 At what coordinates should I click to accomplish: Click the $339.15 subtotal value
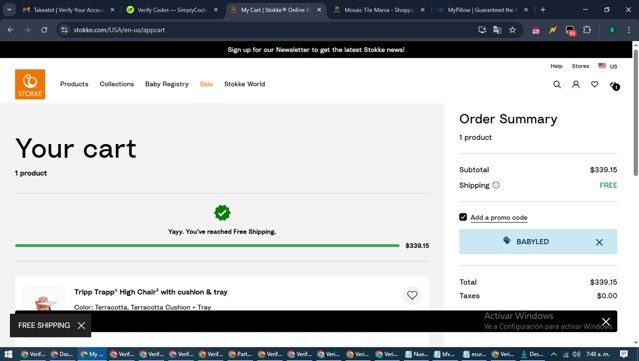(604, 169)
